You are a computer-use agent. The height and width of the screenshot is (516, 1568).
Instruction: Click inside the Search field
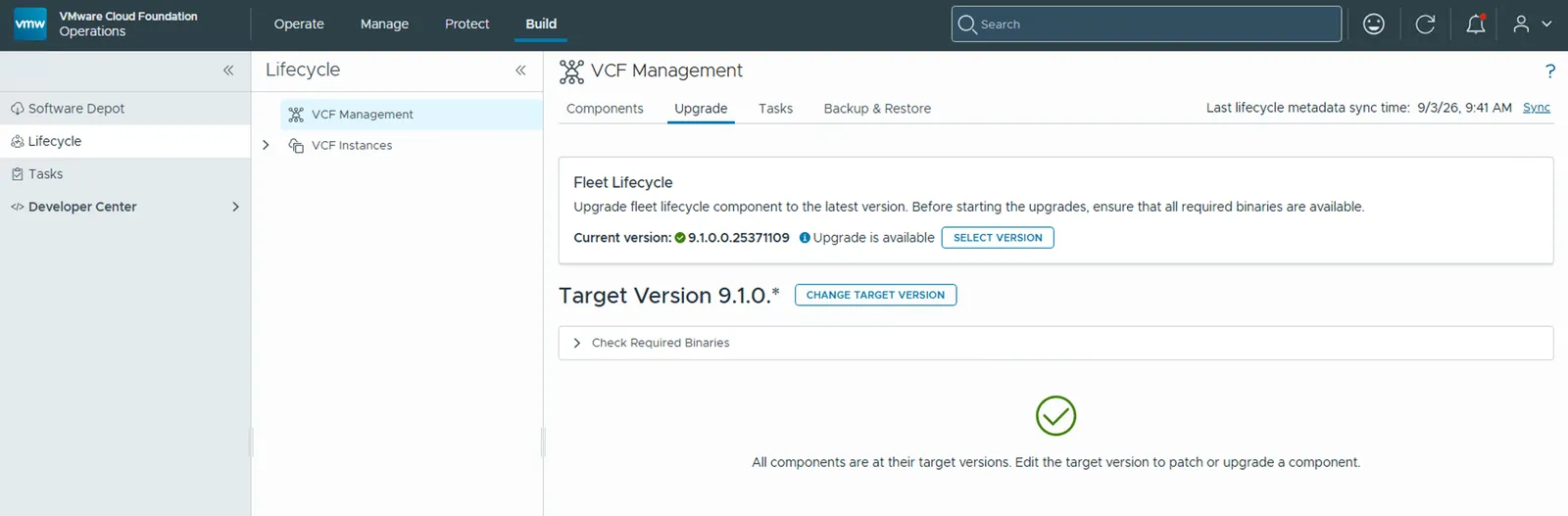tap(1146, 23)
